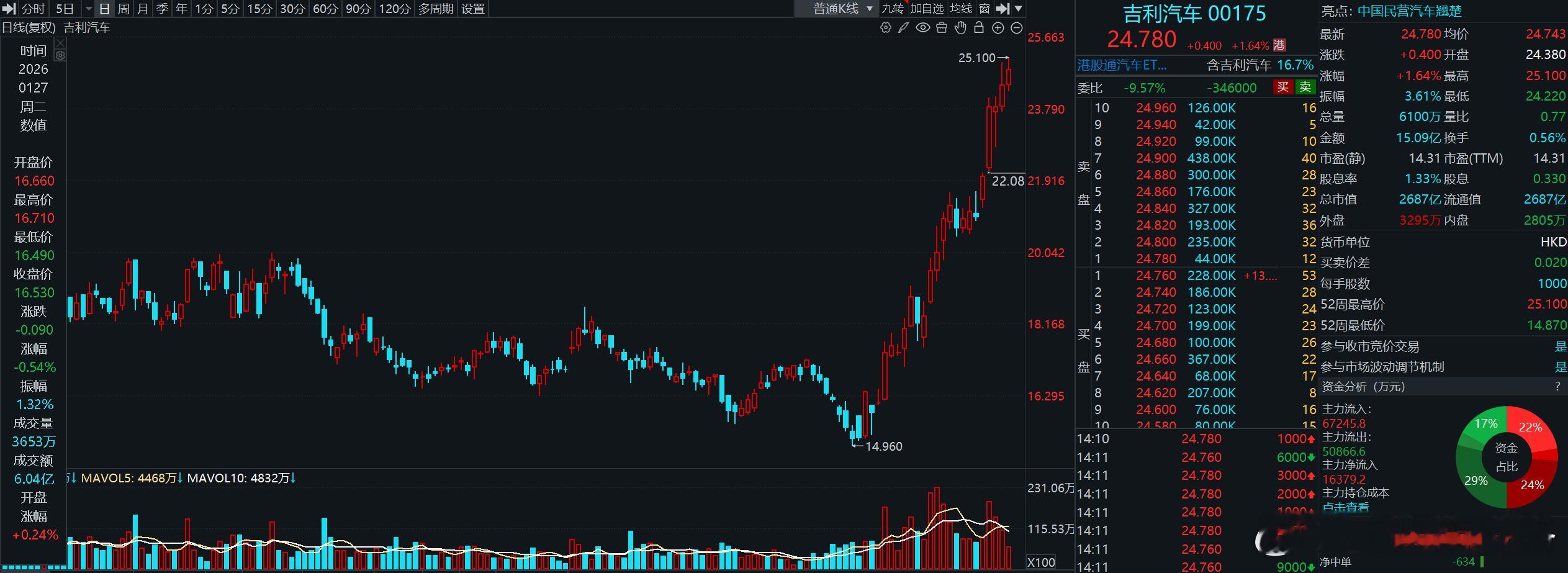This screenshot has width=1568, height=573.
Task: Click the X100 volume scale label
Action: (x=1041, y=562)
